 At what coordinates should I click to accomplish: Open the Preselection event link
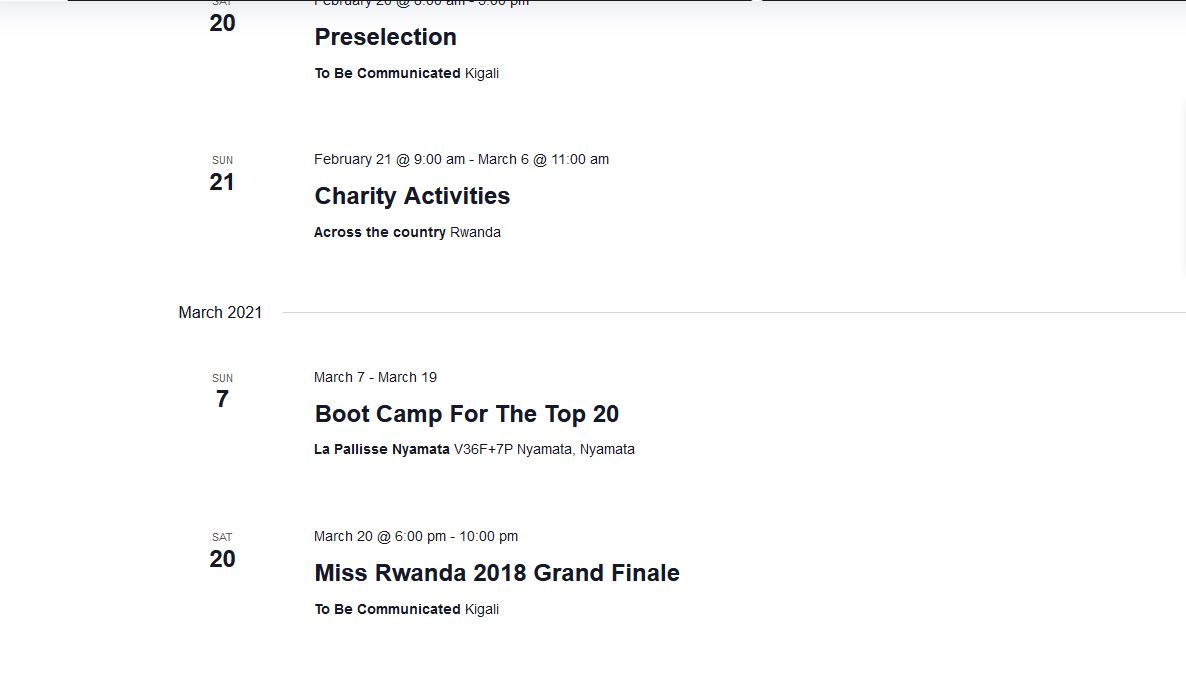click(x=385, y=37)
